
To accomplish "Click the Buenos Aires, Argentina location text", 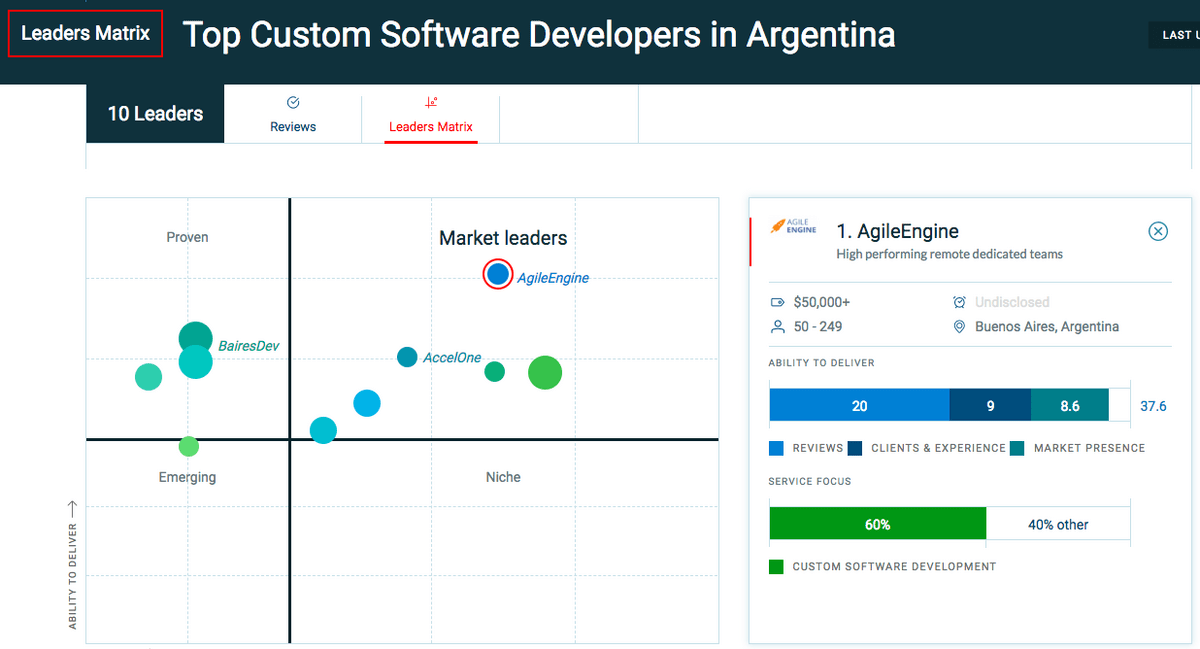I will click(x=1047, y=327).
